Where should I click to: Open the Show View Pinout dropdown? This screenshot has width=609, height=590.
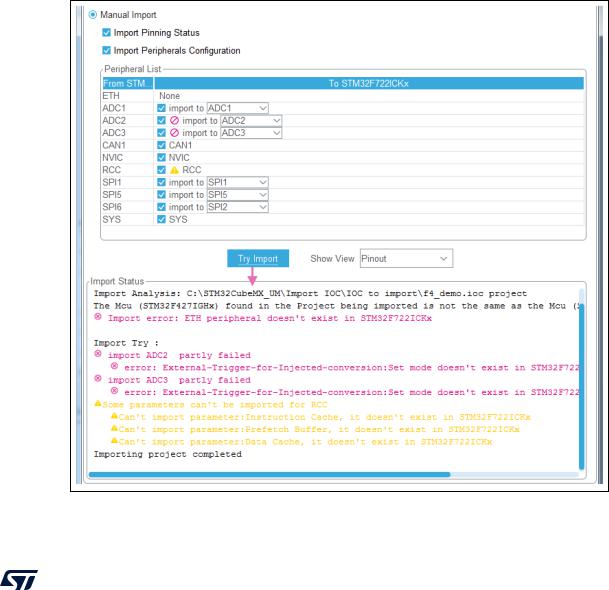click(x=406, y=258)
